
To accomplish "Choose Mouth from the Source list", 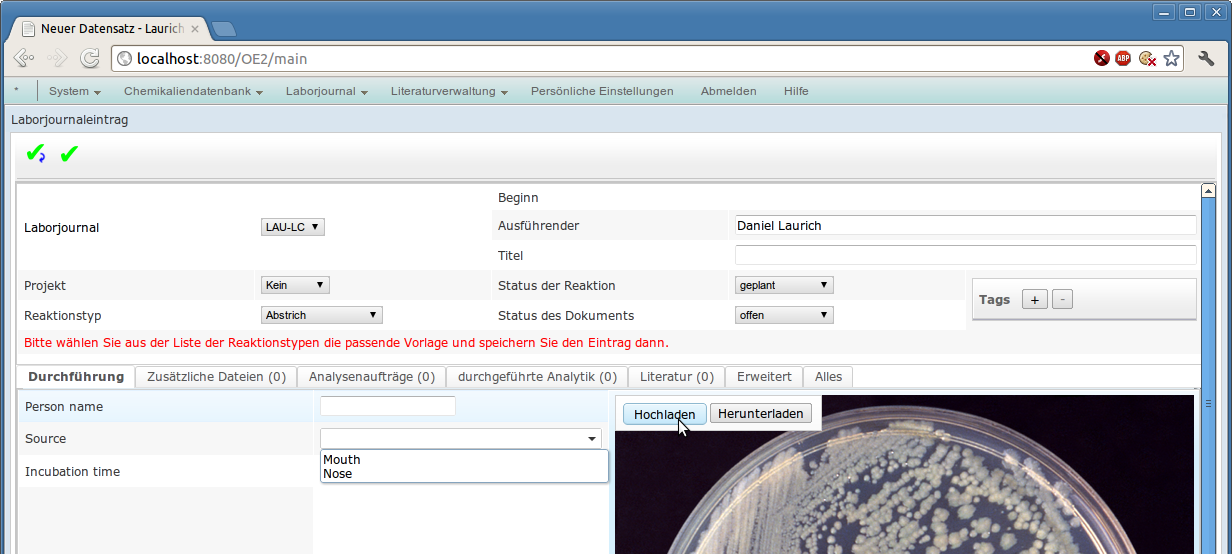I will click(x=342, y=460).
